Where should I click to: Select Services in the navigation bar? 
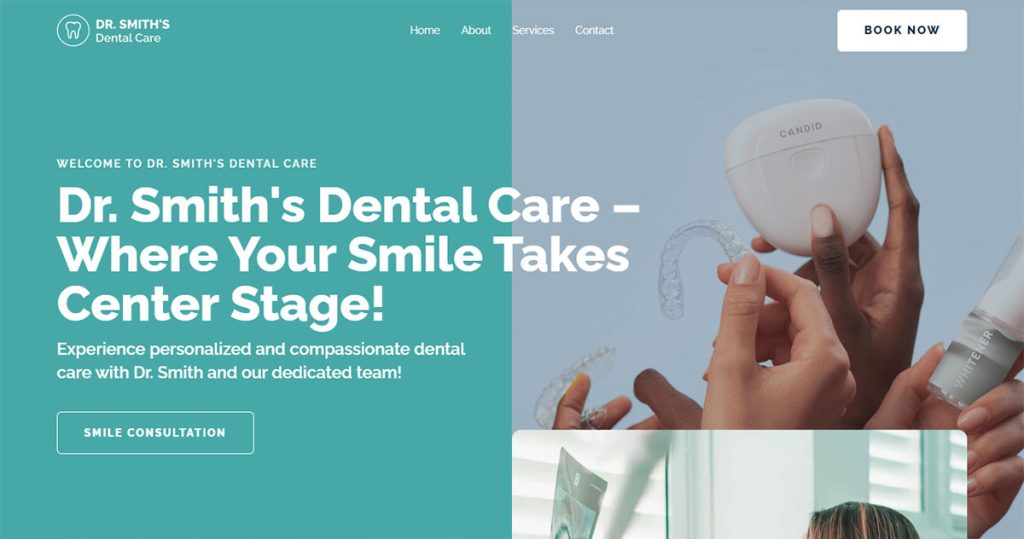point(533,30)
